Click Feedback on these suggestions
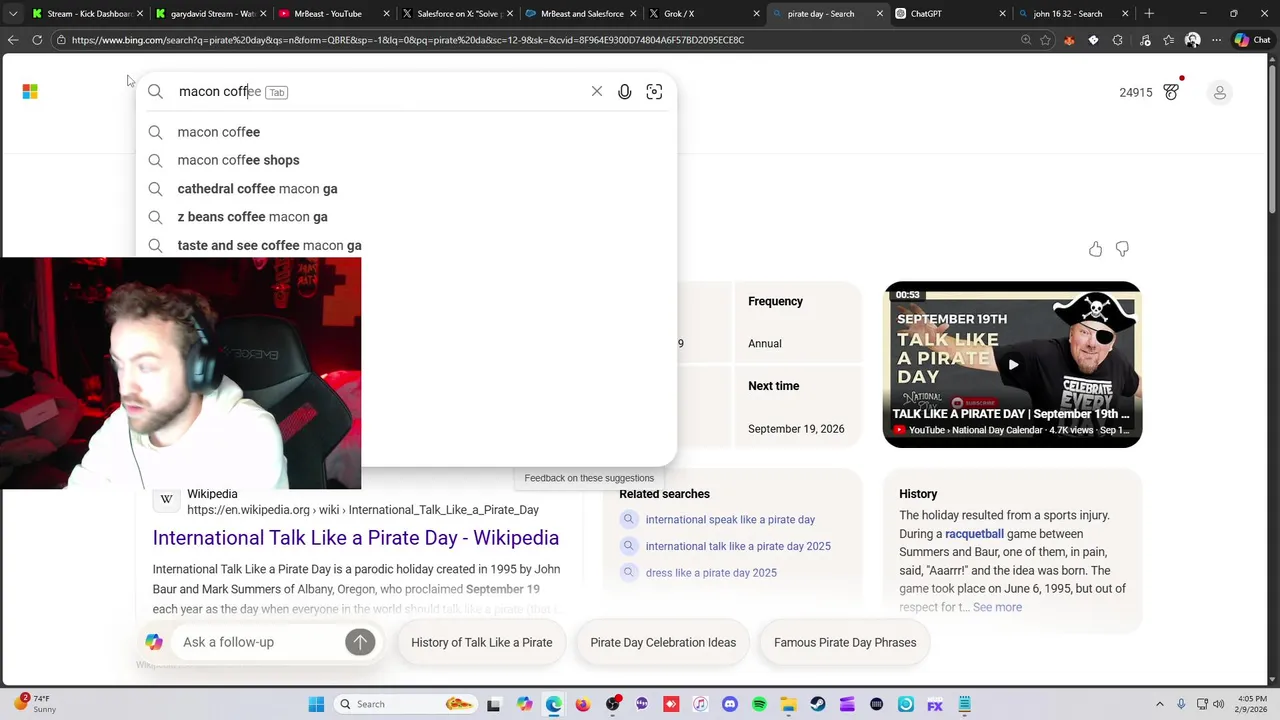 coord(589,478)
